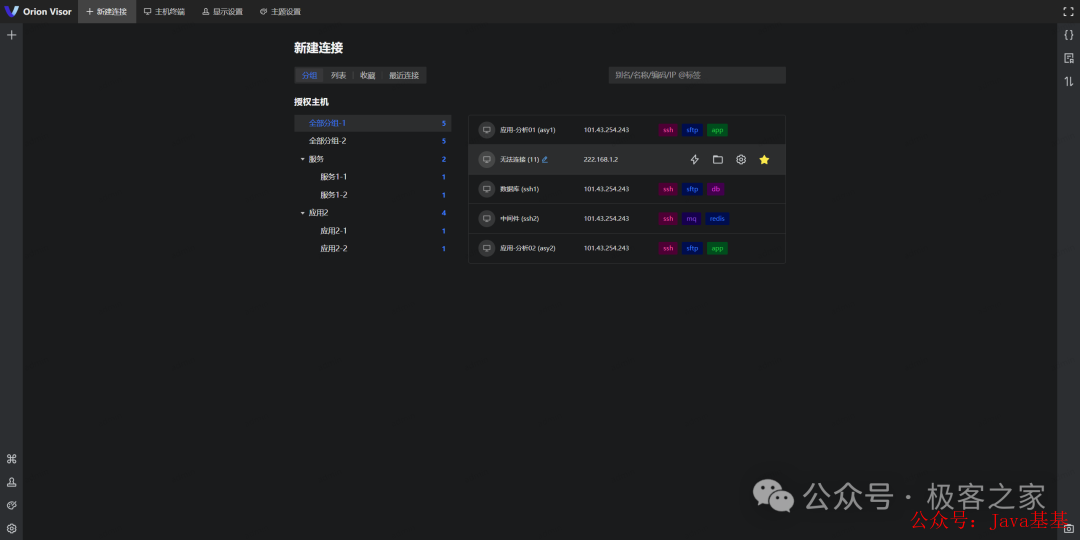Open the 主机终端 top tab
1080x540 pixels.
[x=164, y=12]
